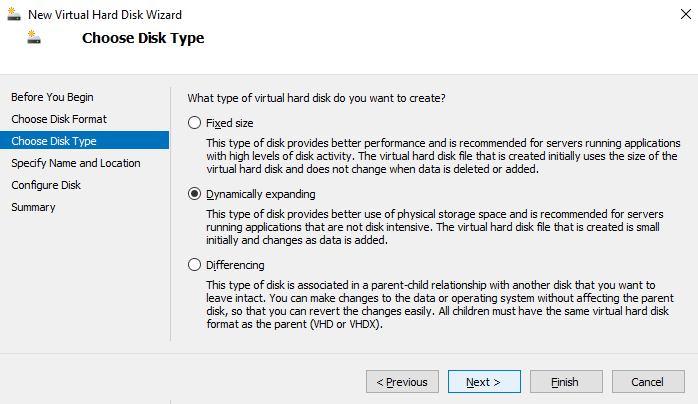Click the Differencing label text
Screen dimensions: 698x404
[235, 265]
